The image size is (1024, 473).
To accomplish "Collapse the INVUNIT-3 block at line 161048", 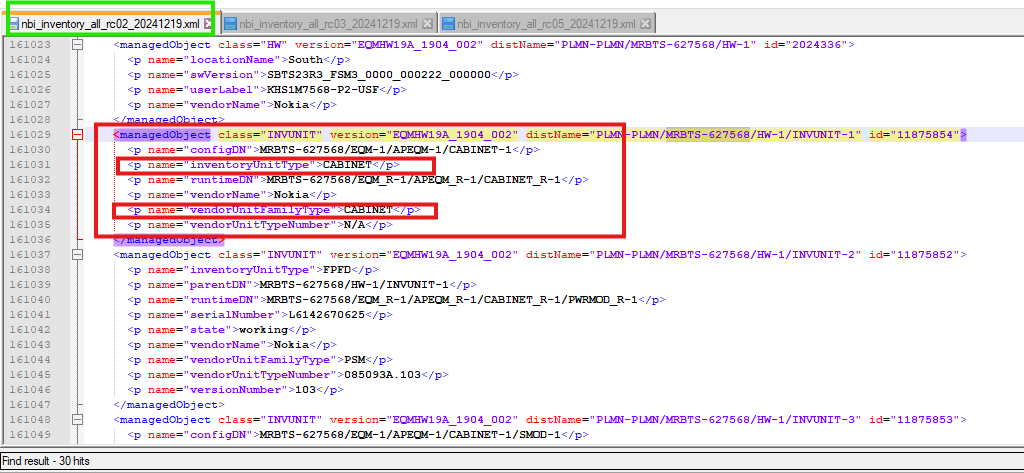I will (78, 420).
